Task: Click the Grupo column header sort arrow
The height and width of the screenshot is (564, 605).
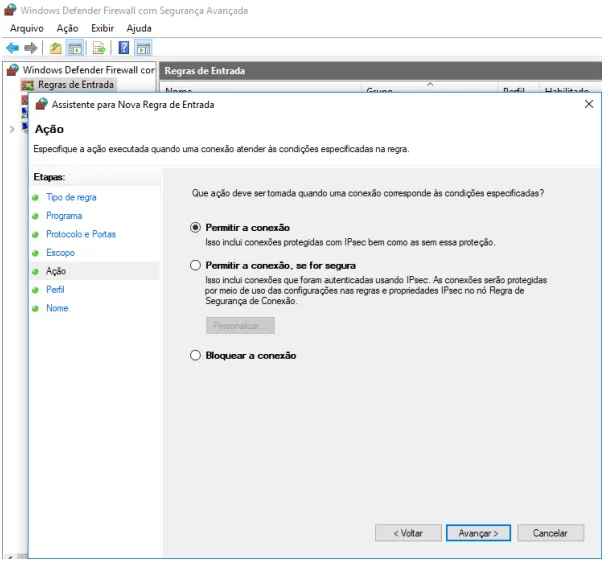Action: (430, 84)
